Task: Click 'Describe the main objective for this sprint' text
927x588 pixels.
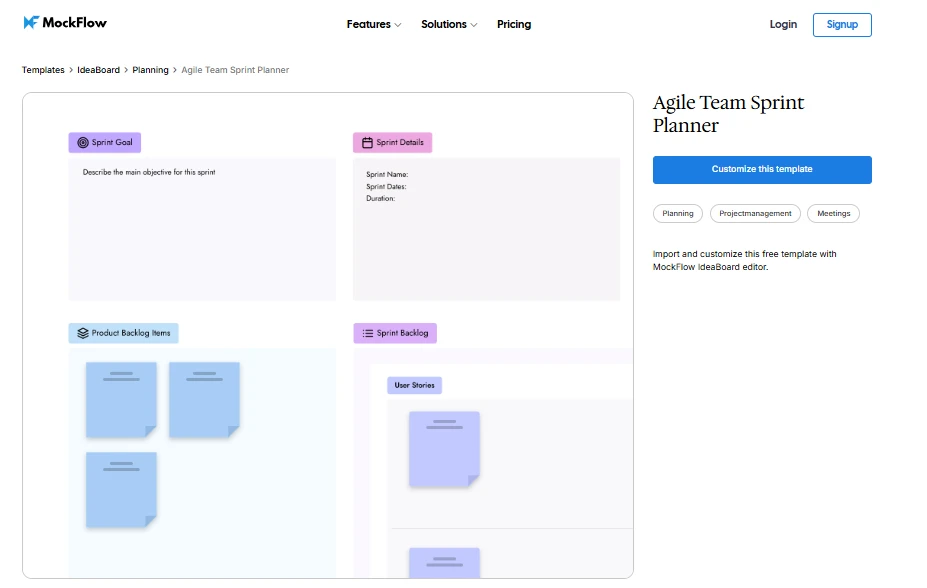Action: click(x=149, y=173)
